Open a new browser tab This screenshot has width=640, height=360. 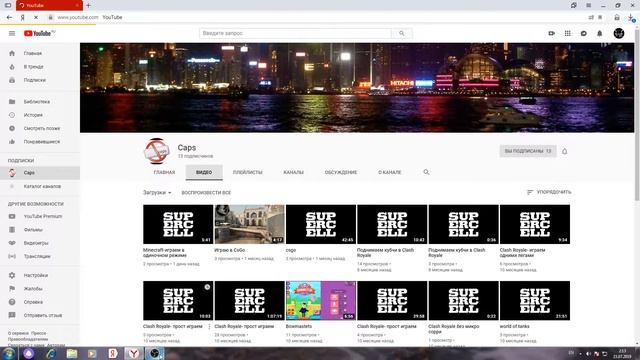click(88, 5)
